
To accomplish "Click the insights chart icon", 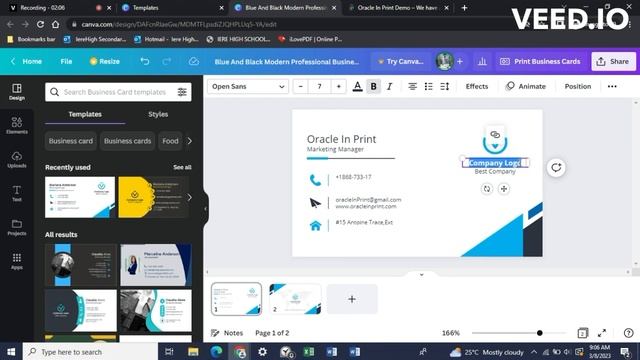I will pos(482,61).
